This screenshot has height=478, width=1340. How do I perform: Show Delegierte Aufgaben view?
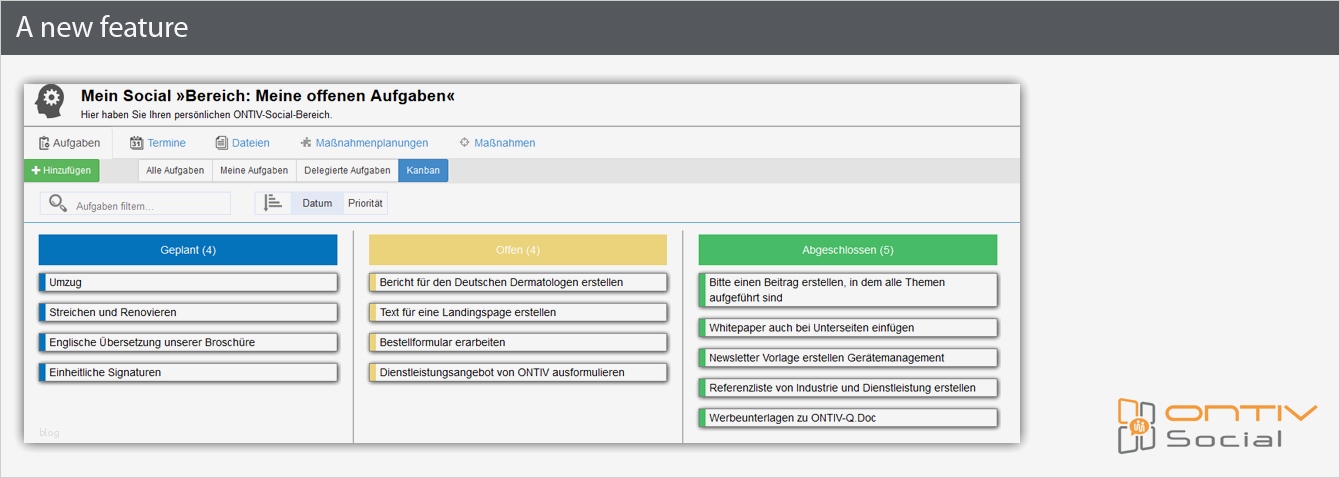tap(347, 171)
